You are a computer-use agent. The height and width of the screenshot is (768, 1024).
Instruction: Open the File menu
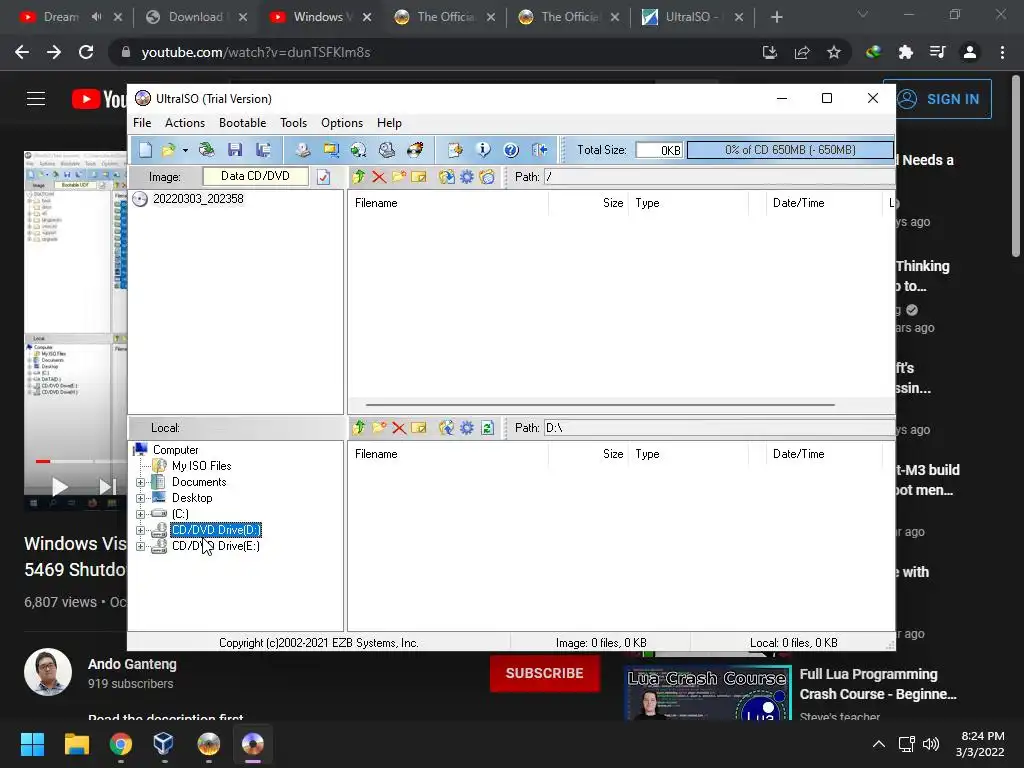[142, 123]
